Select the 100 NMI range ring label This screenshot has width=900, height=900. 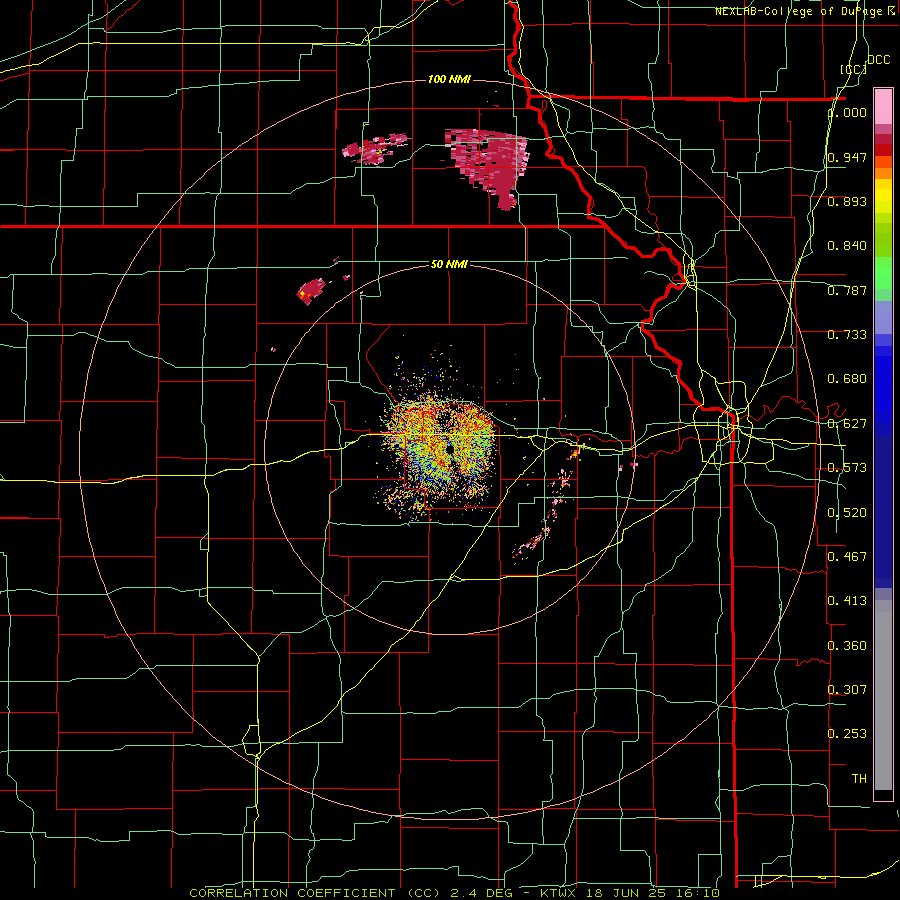click(449, 79)
